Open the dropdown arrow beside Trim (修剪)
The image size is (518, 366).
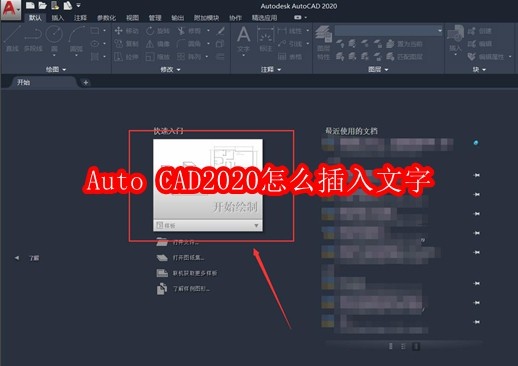point(208,31)
